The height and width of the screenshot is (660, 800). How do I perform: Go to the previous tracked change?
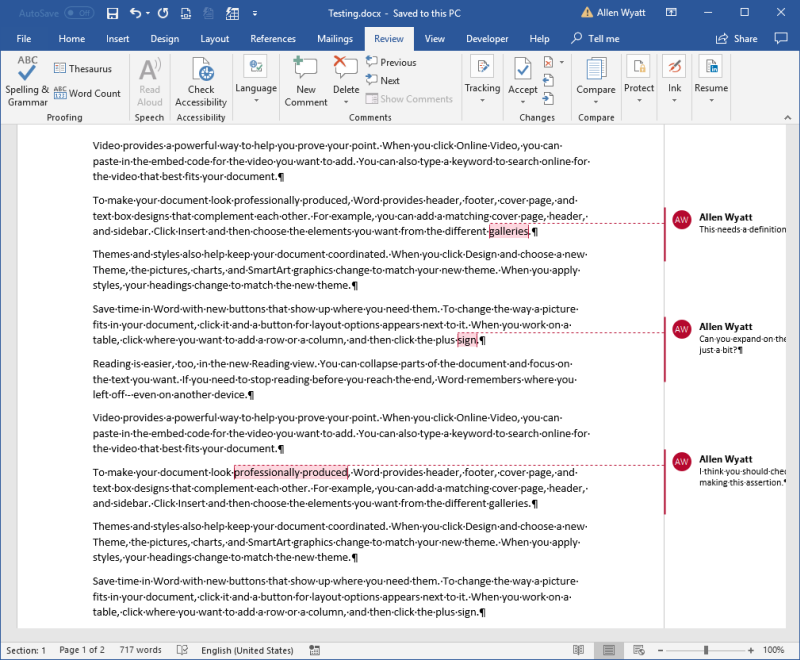pyautogui.click(x=548, y=81)
